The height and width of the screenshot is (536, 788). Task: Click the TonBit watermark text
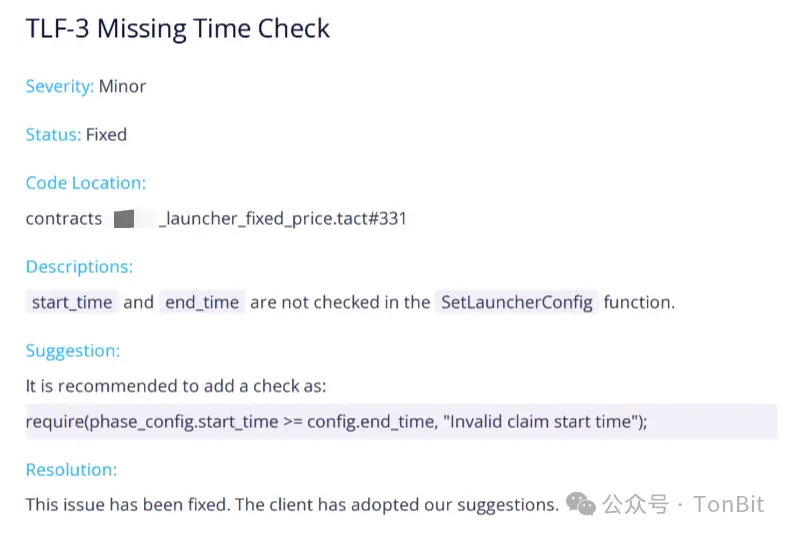tap(729, 504)
